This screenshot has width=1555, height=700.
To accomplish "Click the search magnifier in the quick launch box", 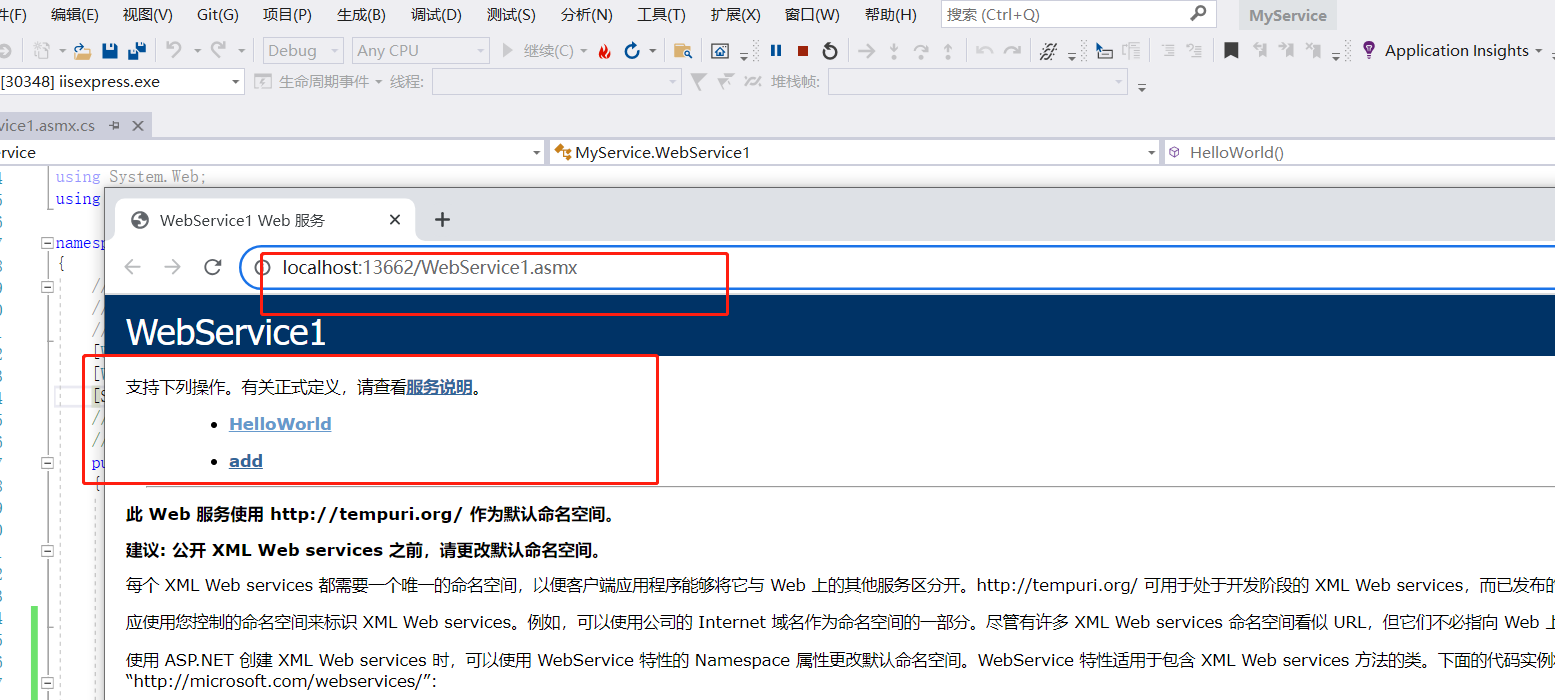I will 1198,14.
